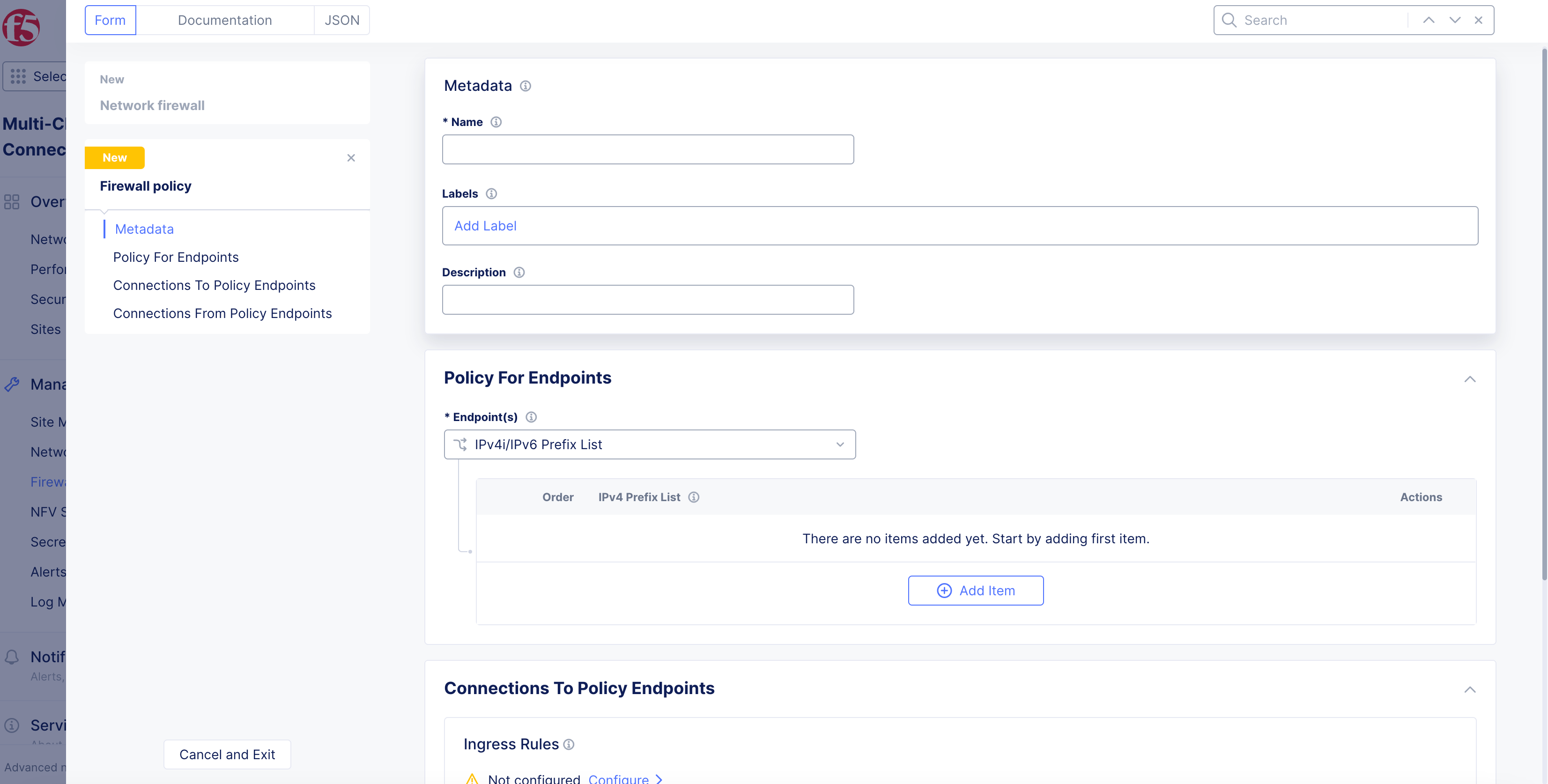1548x784 pixels.
Task: Click Cancel and Exit
Action: pyautogui.click(x=227, y=754)
